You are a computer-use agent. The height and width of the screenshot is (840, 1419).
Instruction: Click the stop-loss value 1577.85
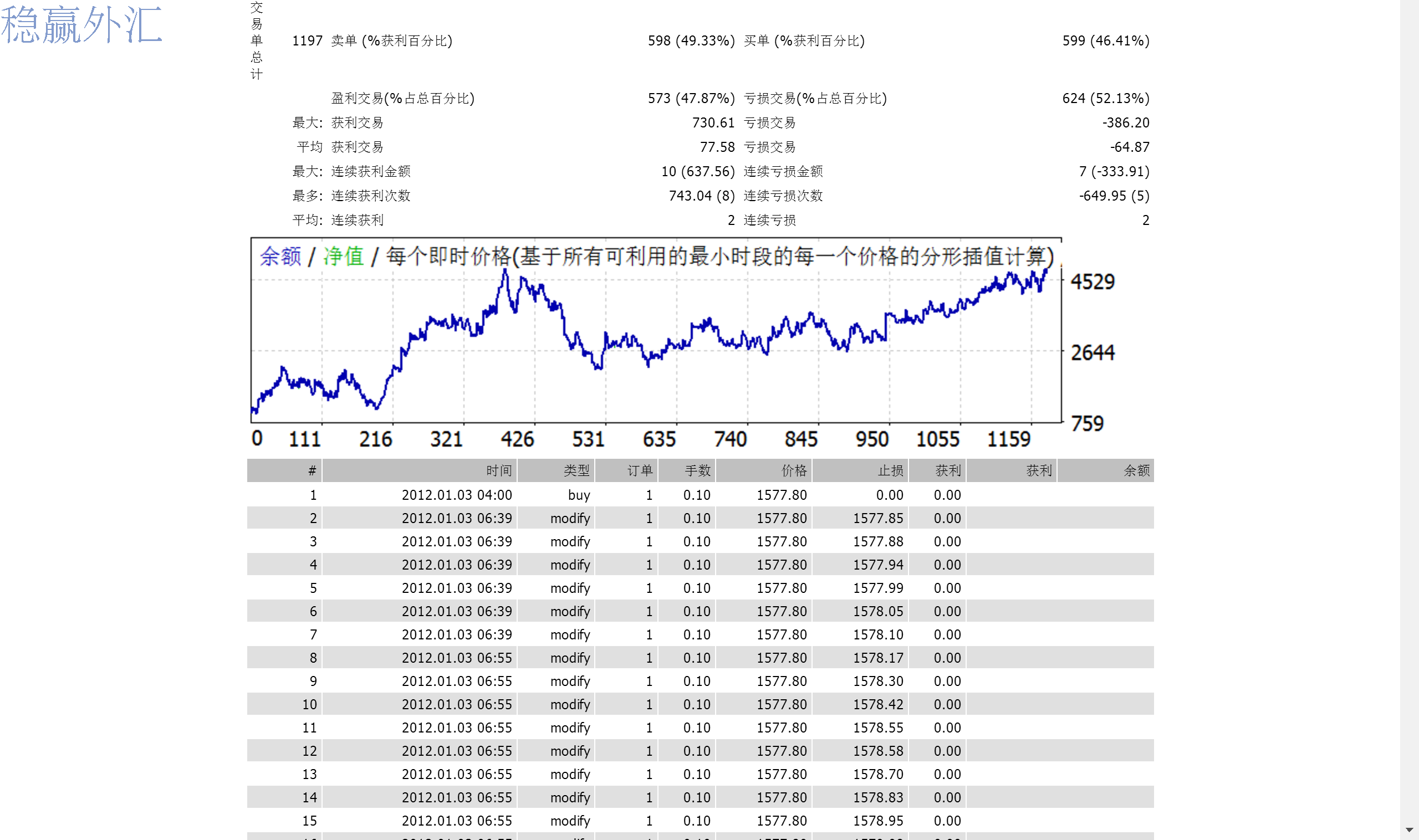point(877,519)
